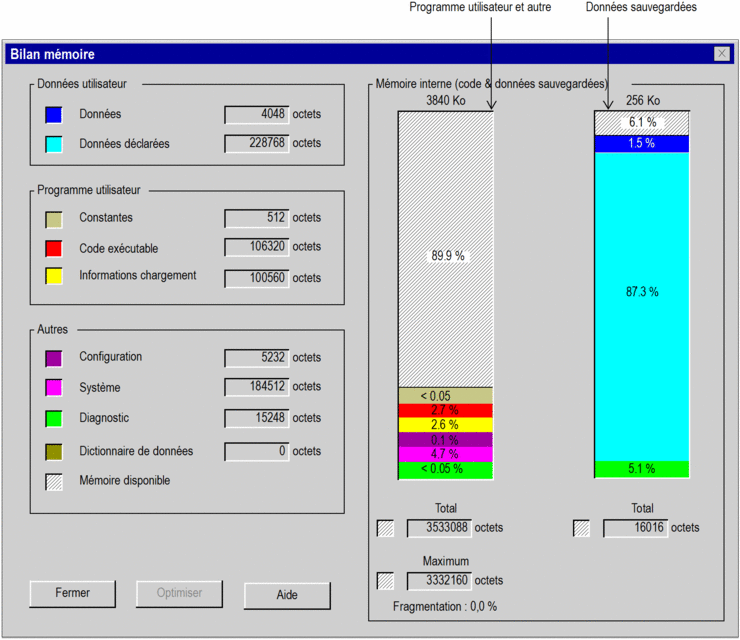The width and height of the screenshot is (740, 640).
Task: Click the Maximum field 3332160
Action: pyautogui.click(x=439, y=581)
